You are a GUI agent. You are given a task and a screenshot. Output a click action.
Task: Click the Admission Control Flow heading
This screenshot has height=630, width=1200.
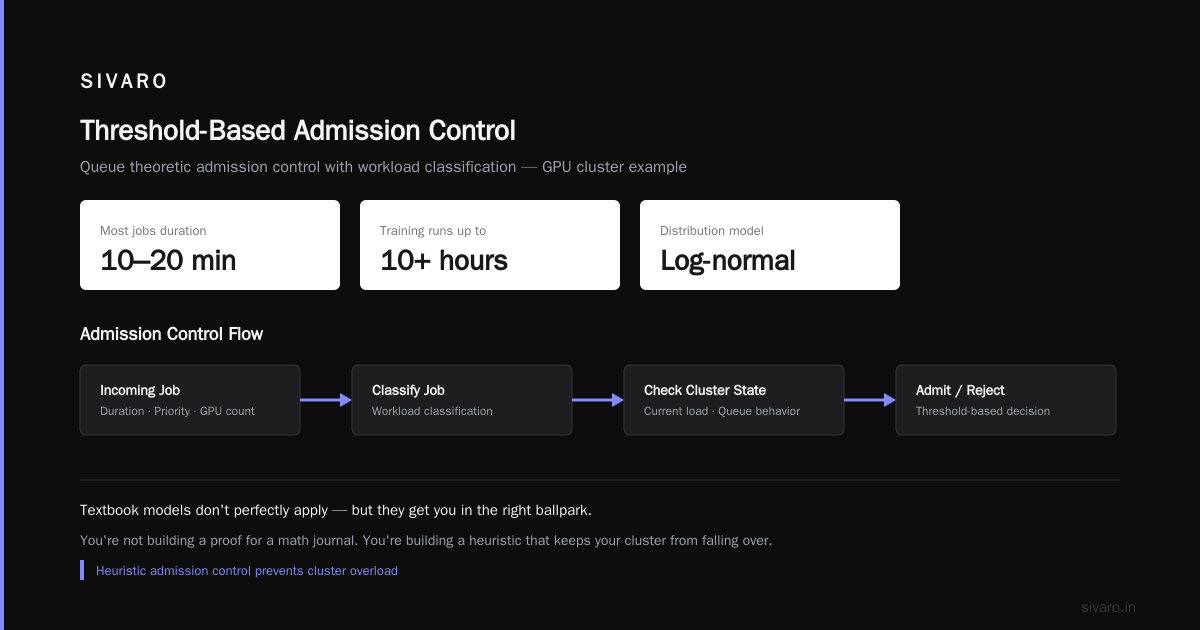tap(171, 334)
